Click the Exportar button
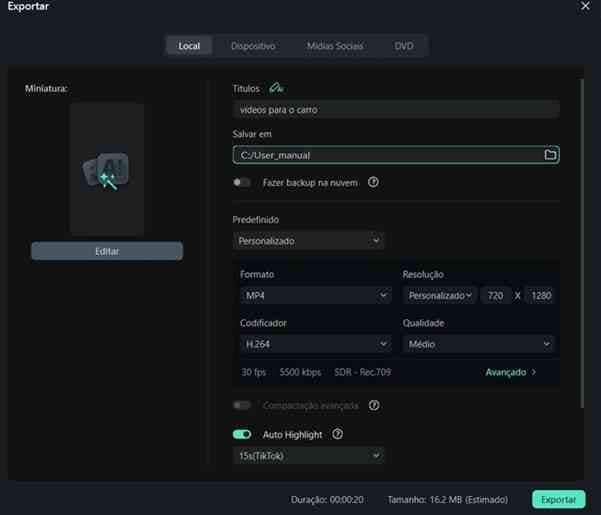601x515 pixels. (558, 498)
